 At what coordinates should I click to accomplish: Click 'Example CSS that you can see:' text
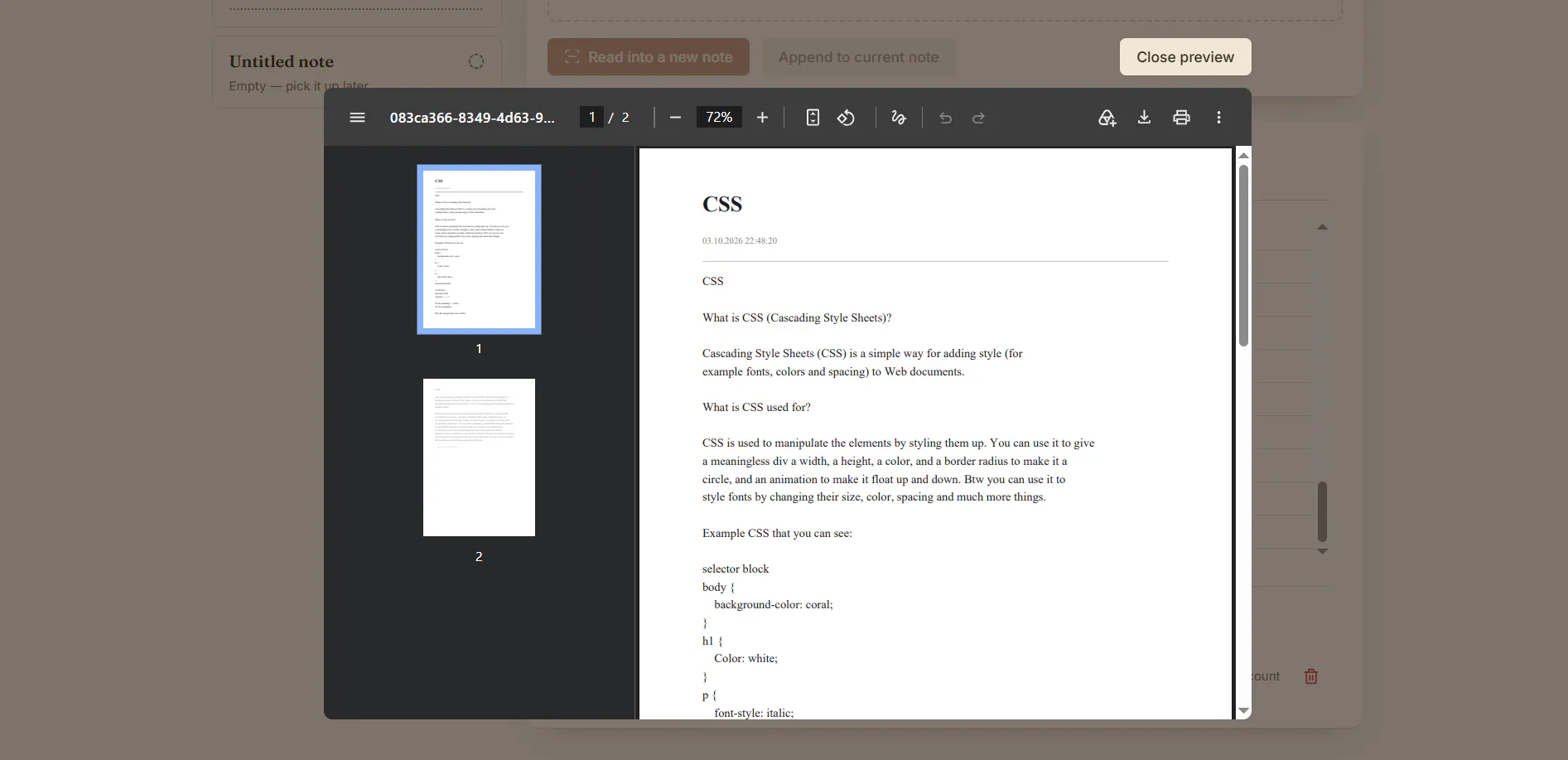tap(777, 533)
